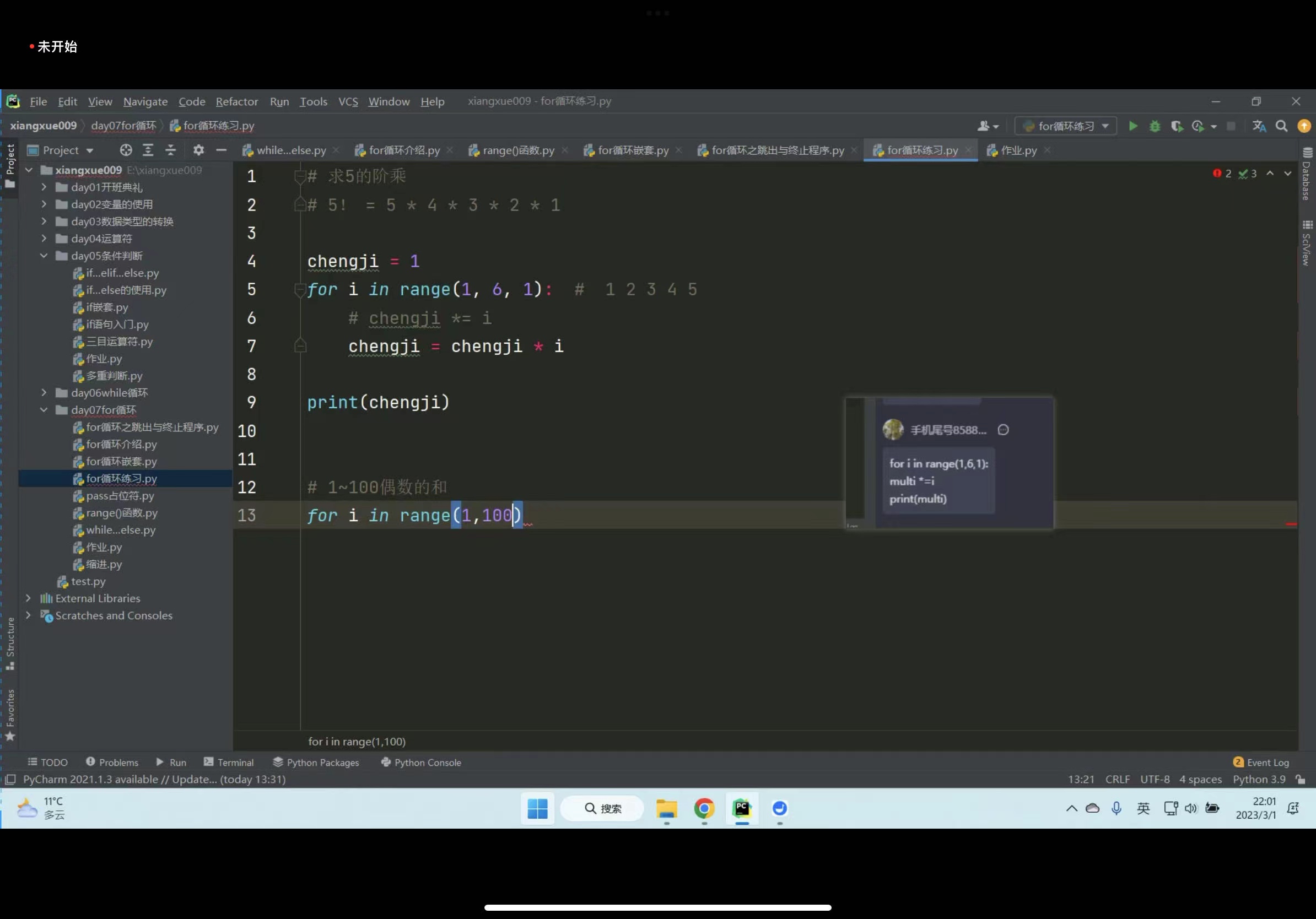Open Search Everywhere magnifier icon
The height and width of the screenshot is (919, 1316).
point(1282,126)
